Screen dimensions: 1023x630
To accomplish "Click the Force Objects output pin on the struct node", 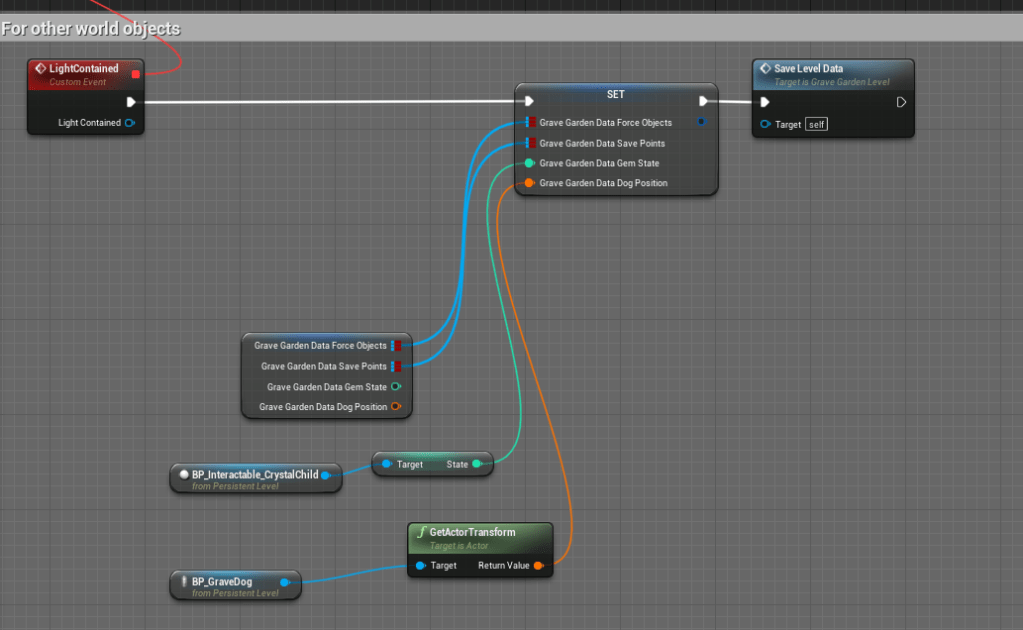I will 396,346.
